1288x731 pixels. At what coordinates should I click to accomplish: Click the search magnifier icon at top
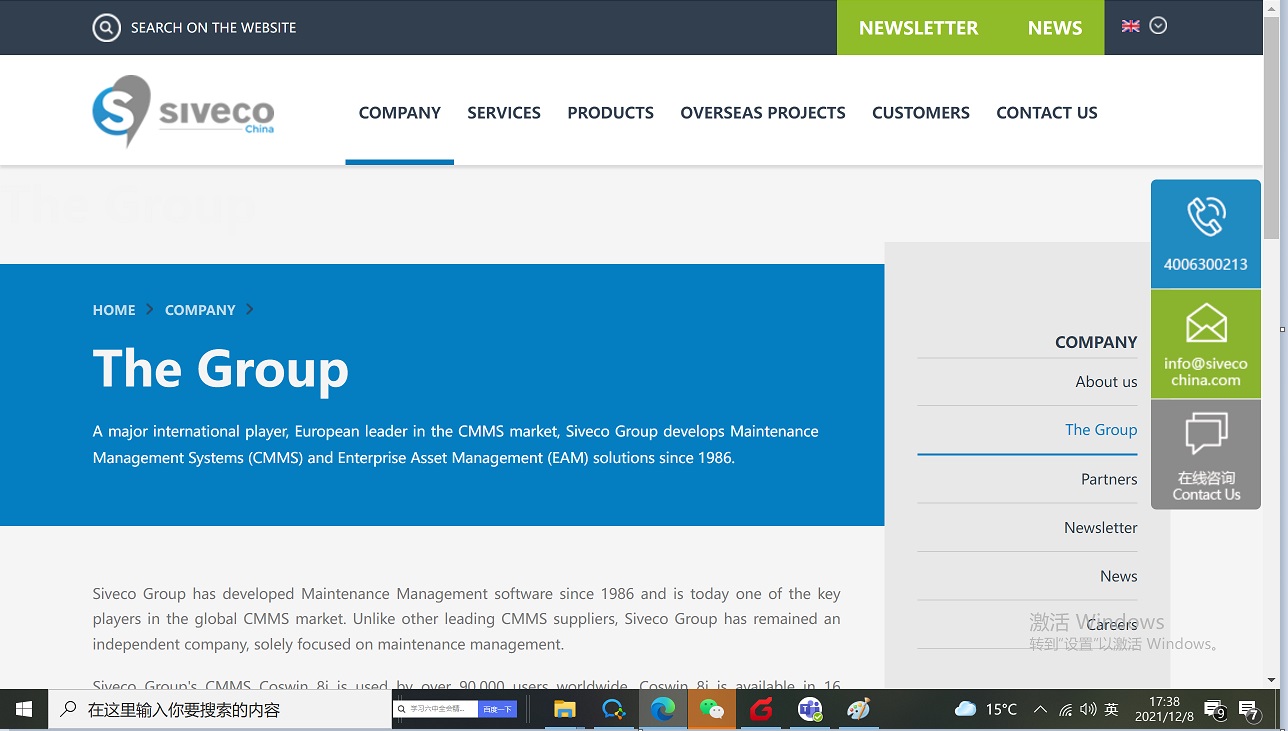click(x=107, y=27)
